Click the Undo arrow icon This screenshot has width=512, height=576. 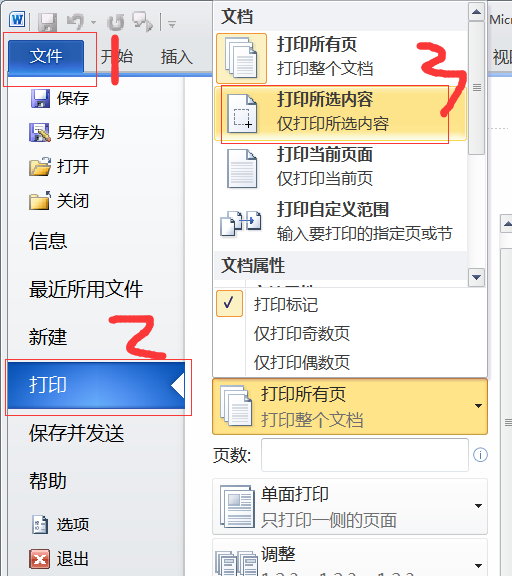coord(75,22)
